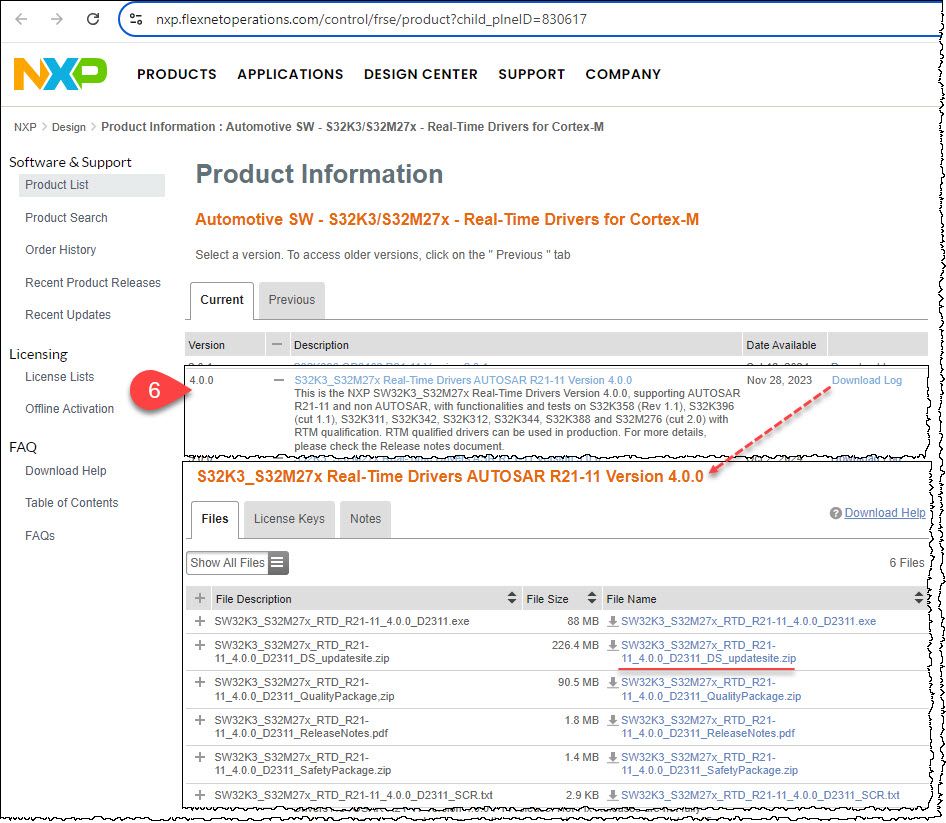Expand the QualityPackage.zip file row
This screenshot has height=823, width=946.
tap(200, 682)
